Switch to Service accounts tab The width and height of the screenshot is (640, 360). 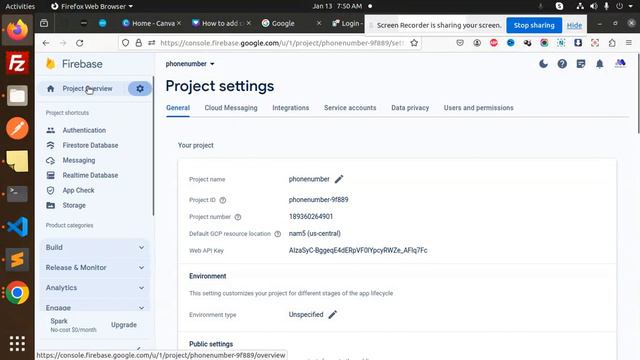coord(350,108)
